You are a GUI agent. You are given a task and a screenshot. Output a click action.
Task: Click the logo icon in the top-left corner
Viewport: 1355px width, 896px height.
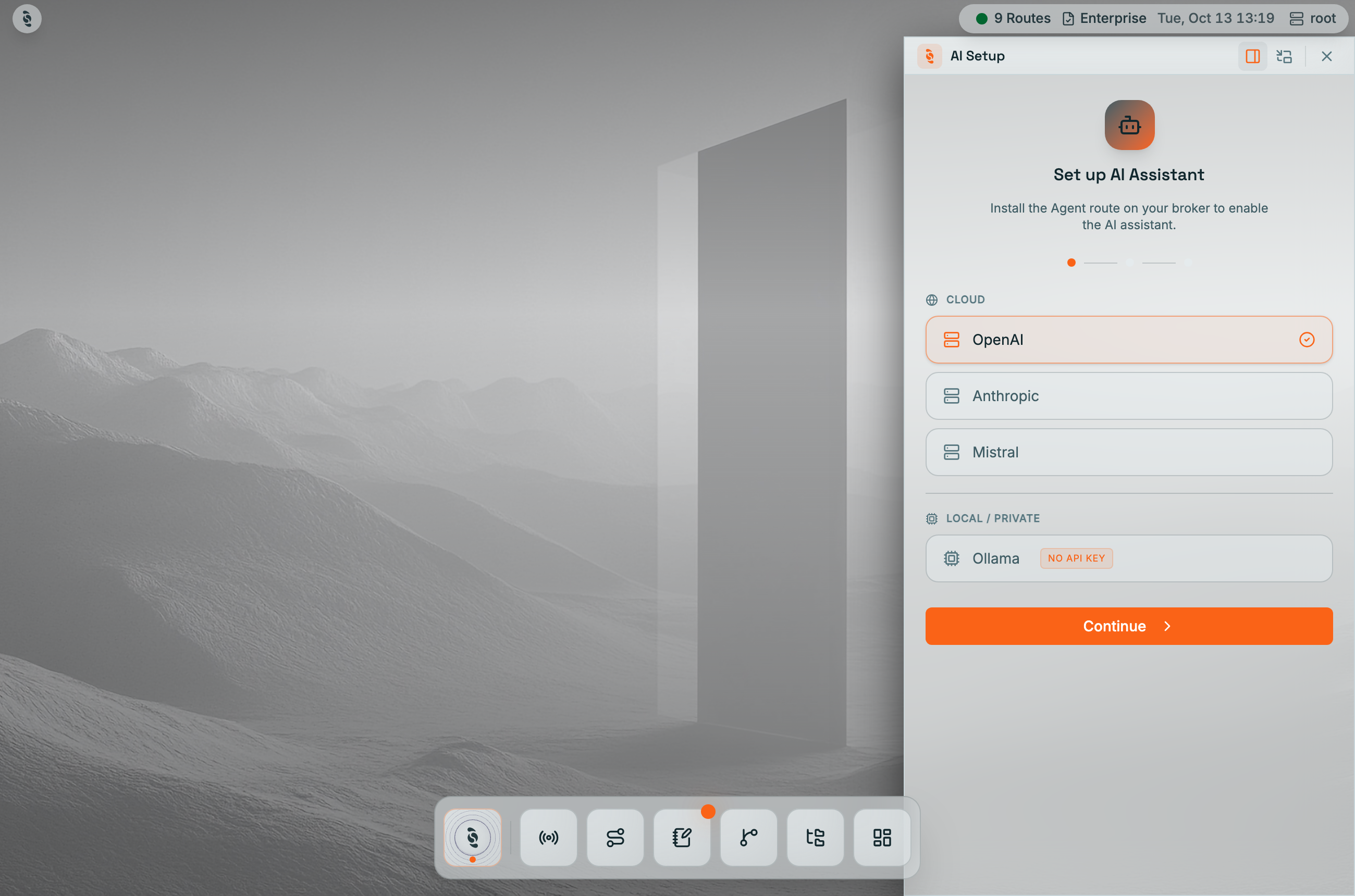(x=27, y=19)
